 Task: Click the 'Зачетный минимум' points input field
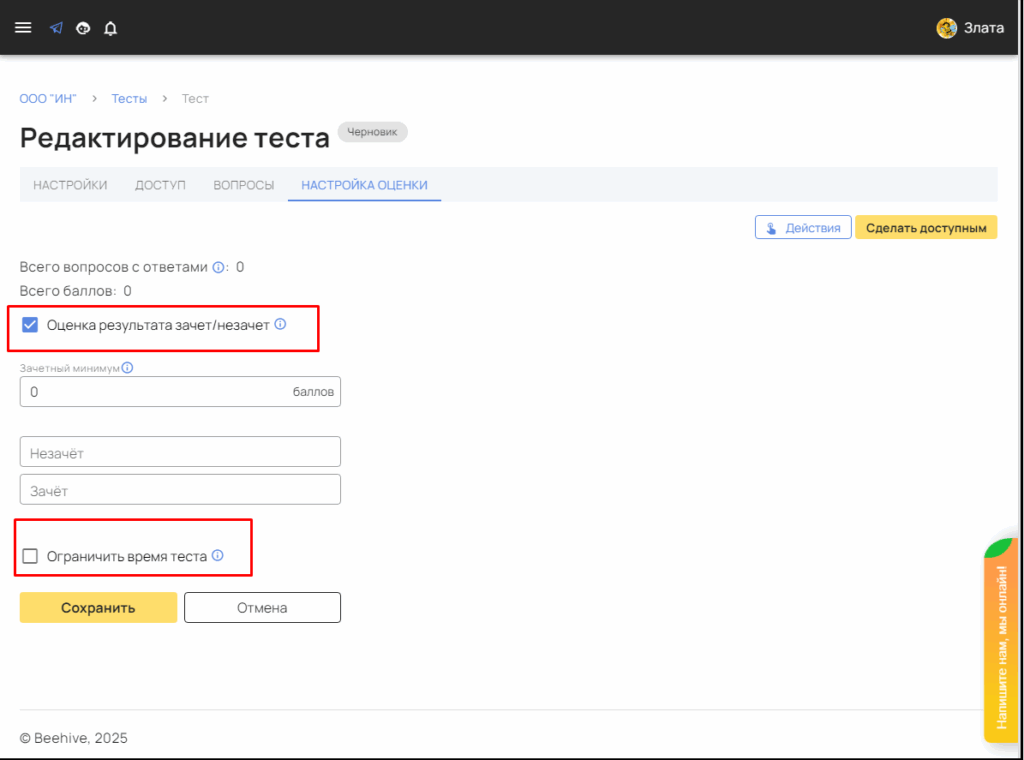tap(150, 392)
